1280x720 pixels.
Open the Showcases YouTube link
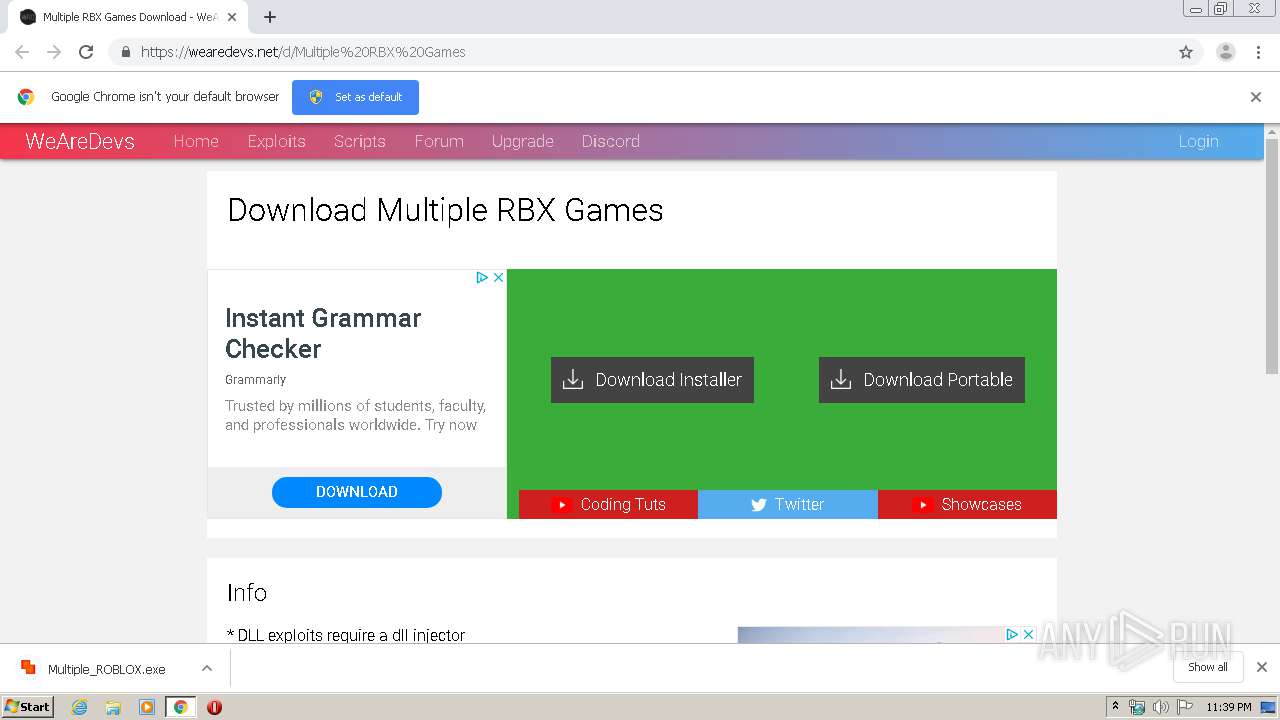coord(967,504)
